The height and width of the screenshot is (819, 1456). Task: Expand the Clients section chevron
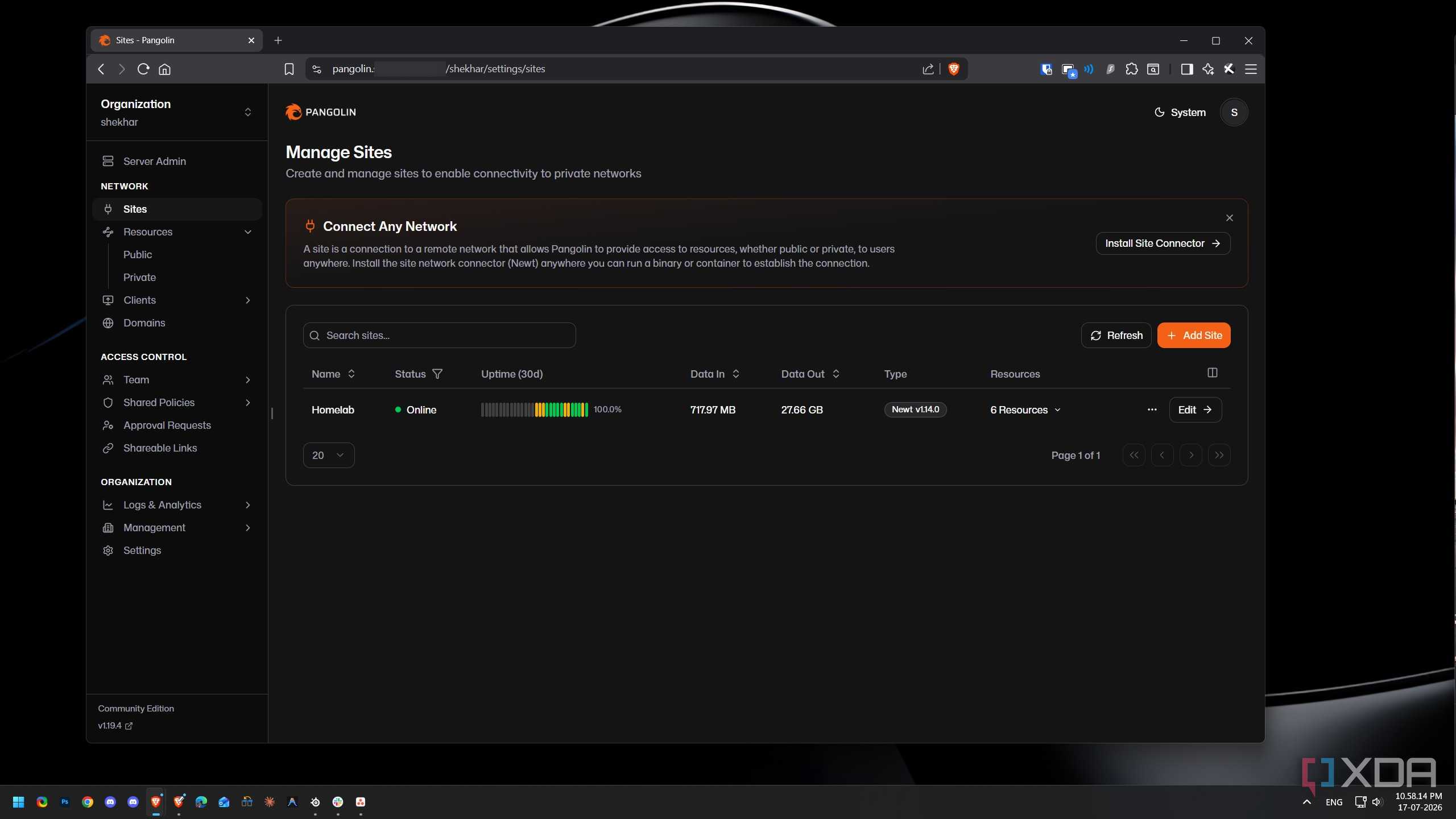[248, 300]
